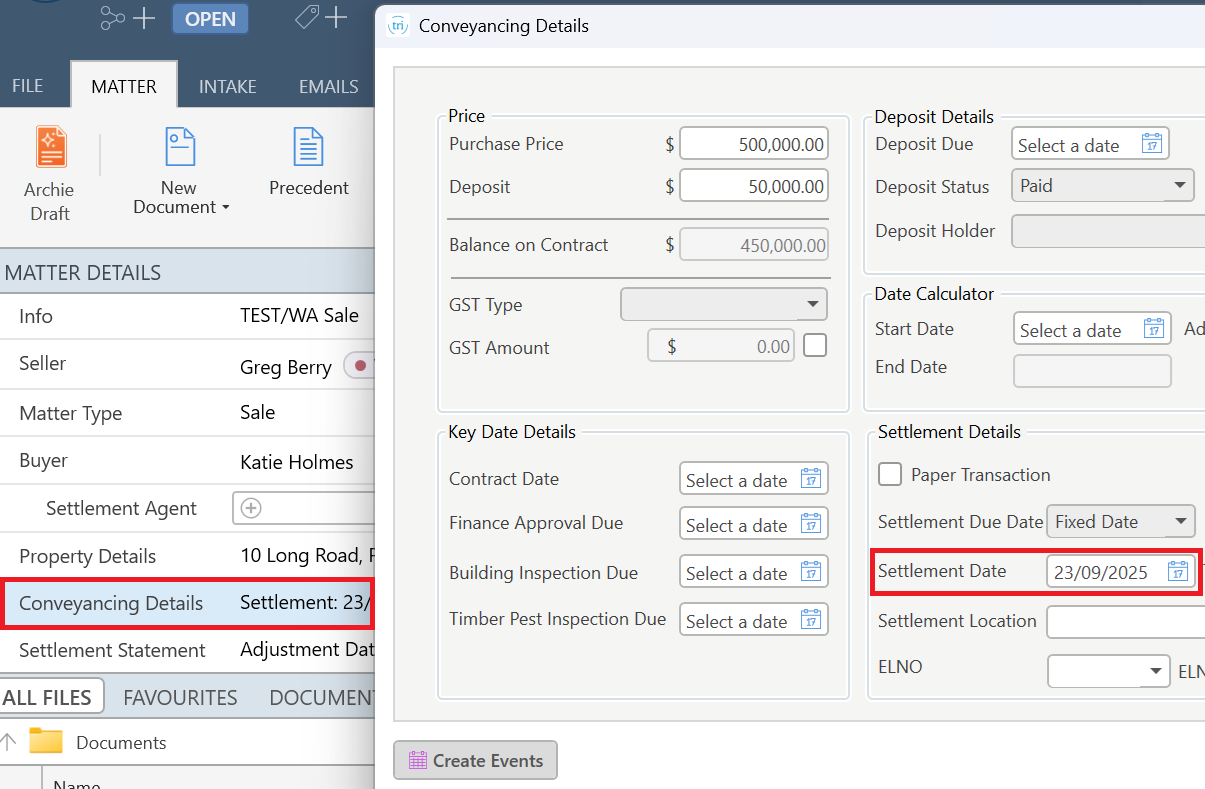Click the Create Events button
This screenshot has height=789, width=1205.
[475, 761]
